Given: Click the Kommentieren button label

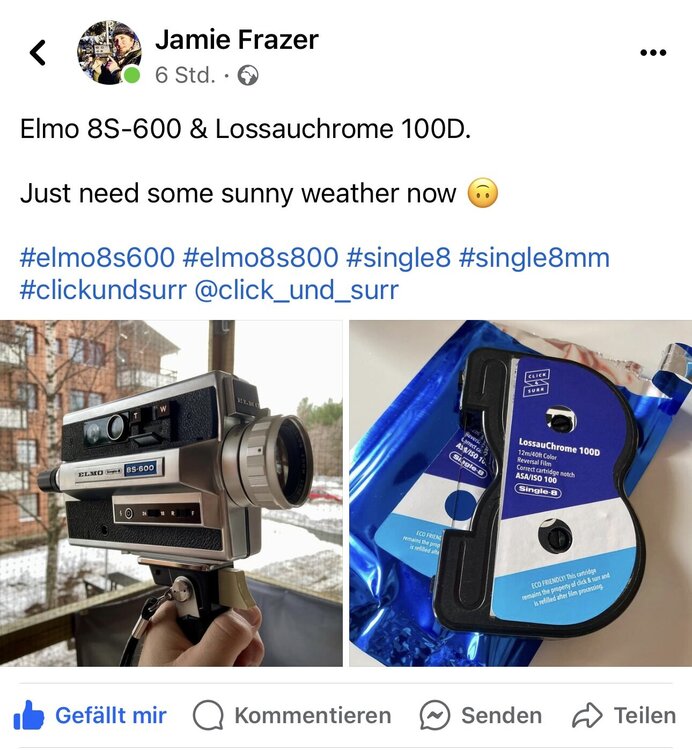Looking at the screenshot, I should 313,716.
